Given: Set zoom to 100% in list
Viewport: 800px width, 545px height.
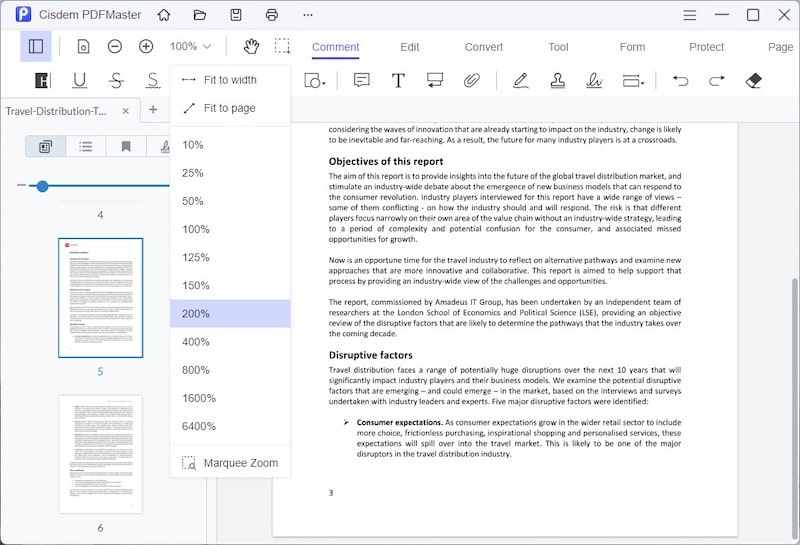Looking at the screenshot, I should coord(230,229).
